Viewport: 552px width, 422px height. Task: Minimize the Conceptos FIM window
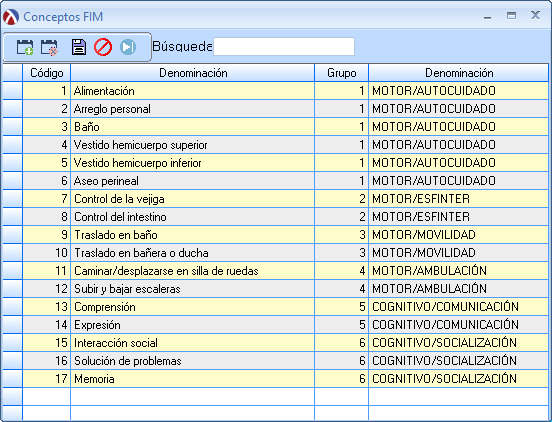[x=488, y=16]
